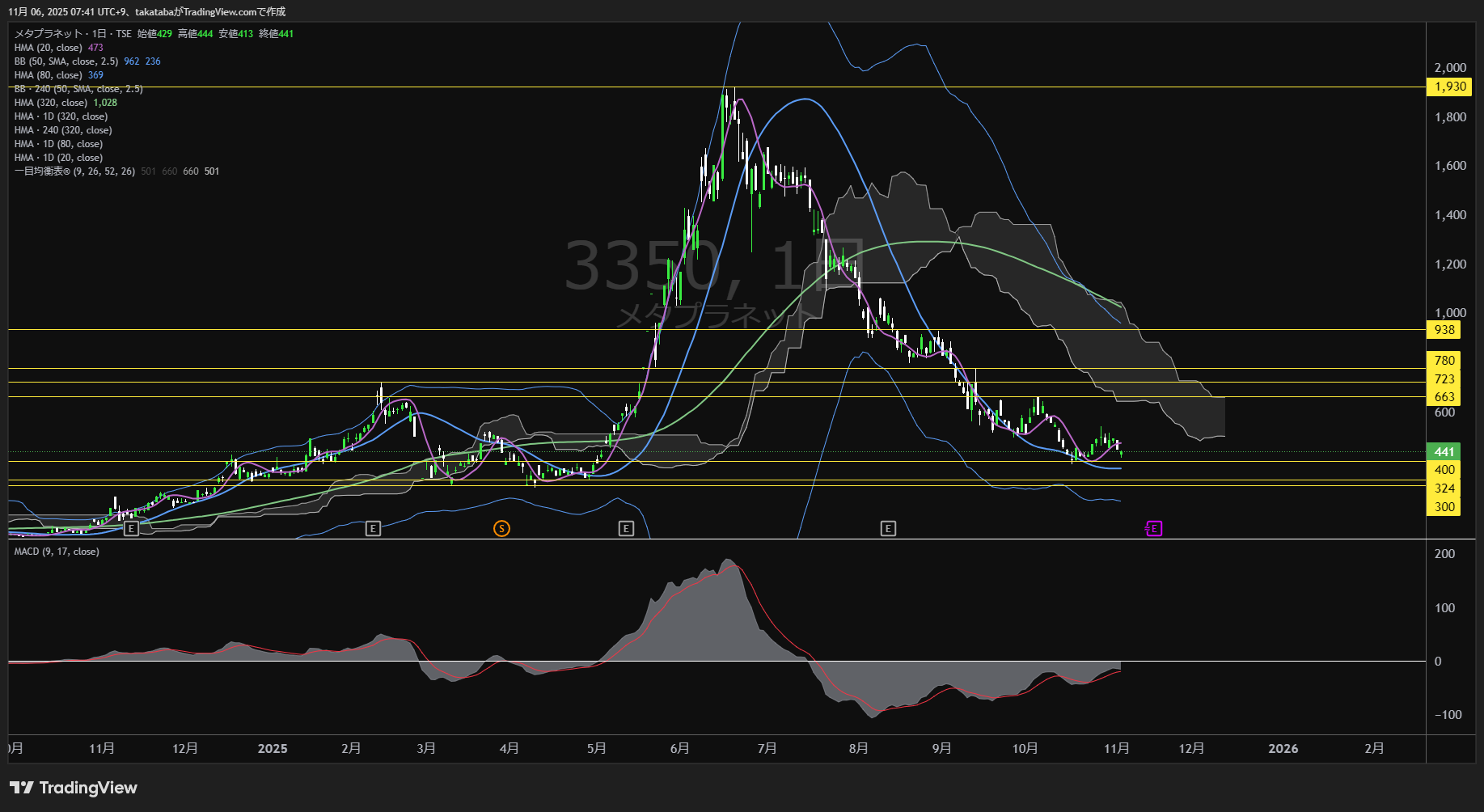Select the green 441 current price label
1484x812 pixels.
pos(1444,452)
